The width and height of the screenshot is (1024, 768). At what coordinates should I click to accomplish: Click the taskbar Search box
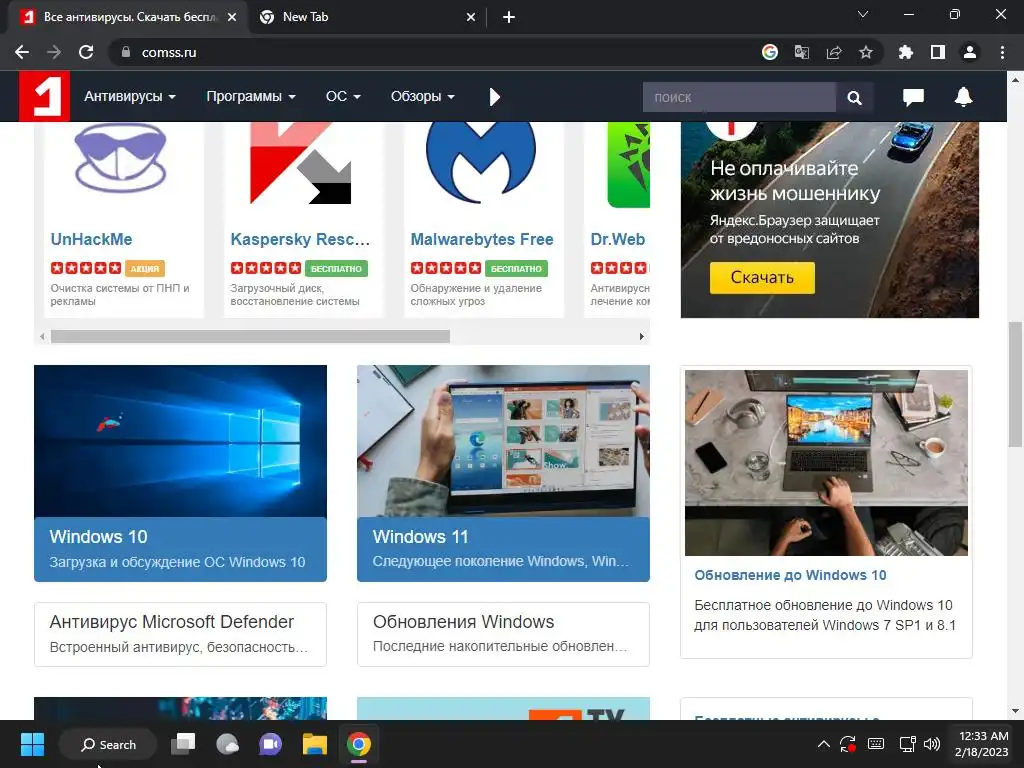pos(108,744)
